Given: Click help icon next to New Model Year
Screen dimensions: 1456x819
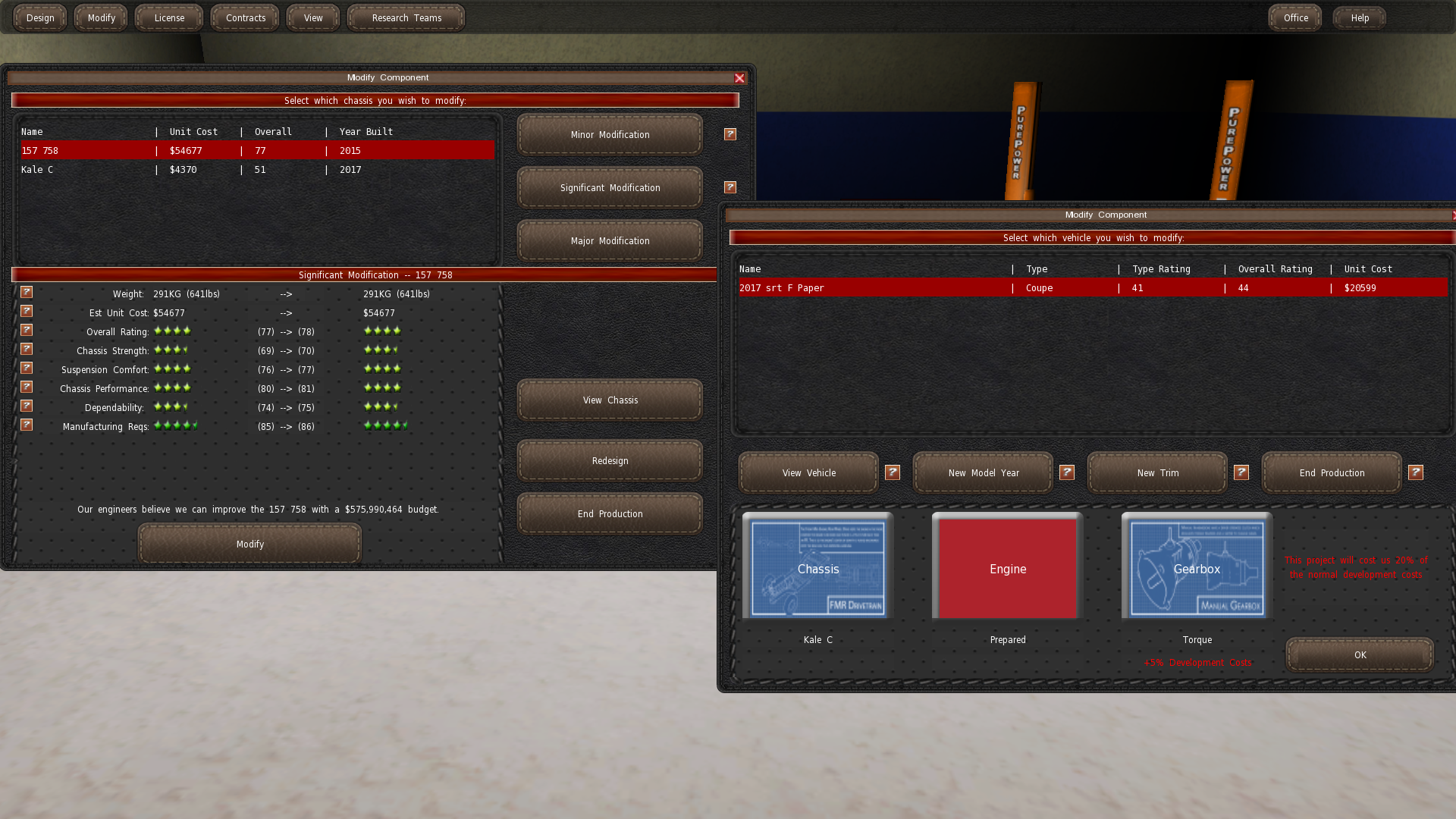Looking at the screenshot, I should (1066, 472).
